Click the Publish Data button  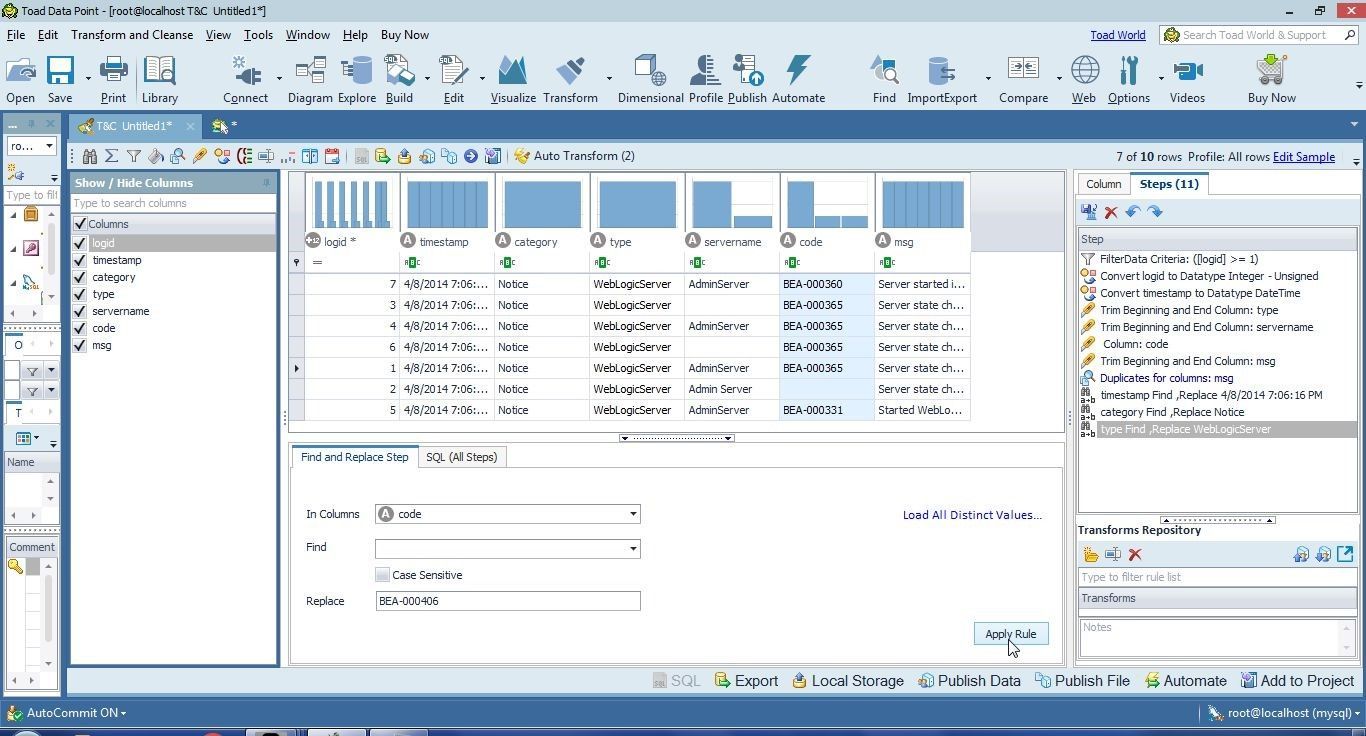point(969,681)
